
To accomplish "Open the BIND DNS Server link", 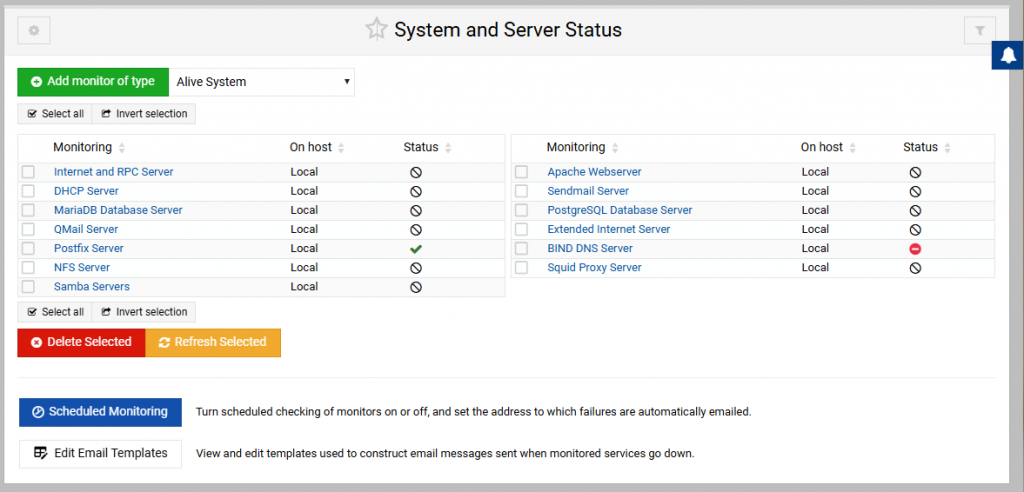I will pyautogui.click(x=590, y=248).
